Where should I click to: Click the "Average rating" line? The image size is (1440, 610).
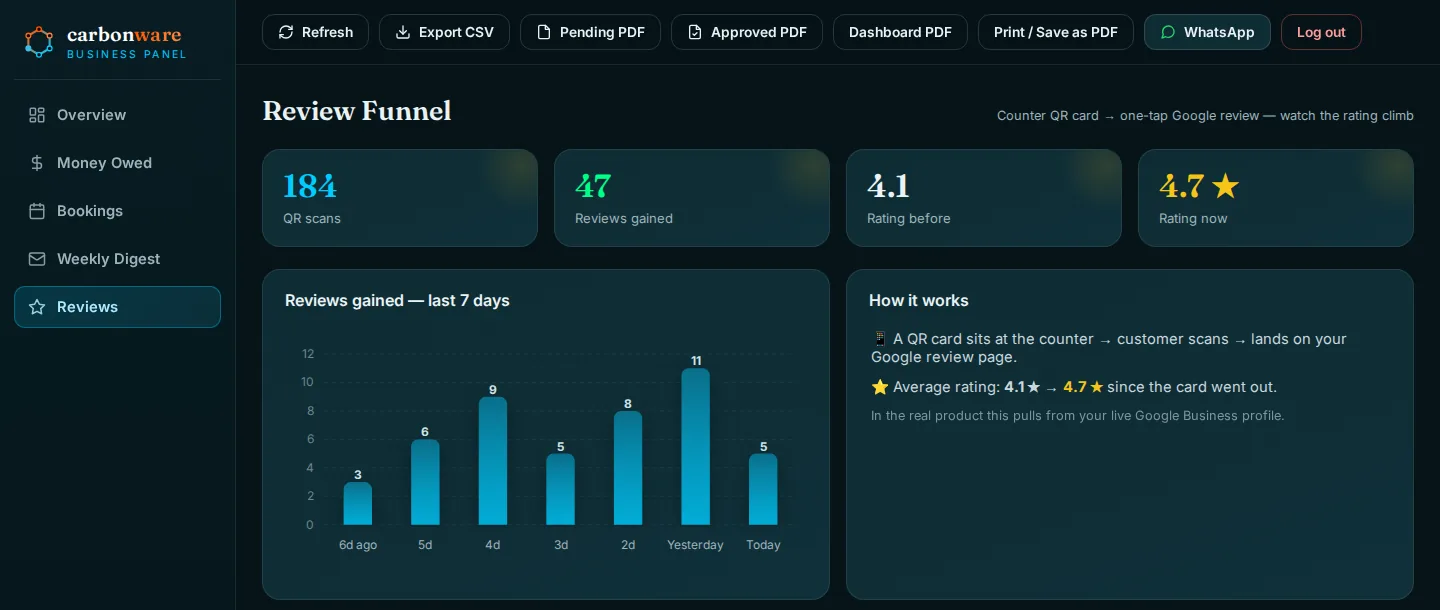tap(1074, 387)
